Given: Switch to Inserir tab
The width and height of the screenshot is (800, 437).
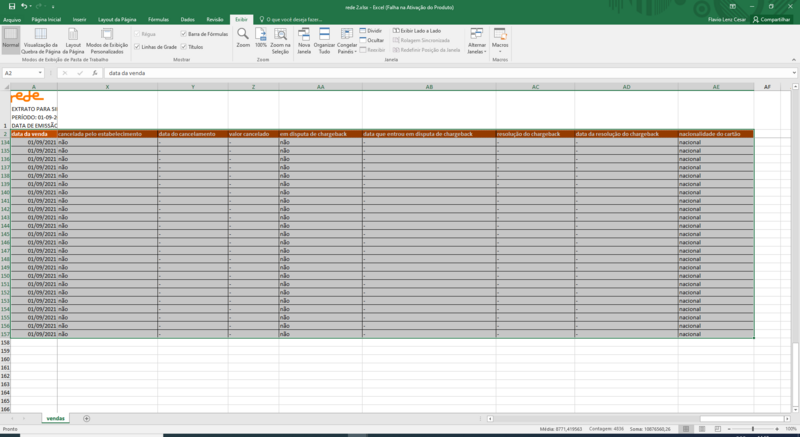Looking at the screenshot, I should click(79, 19).
